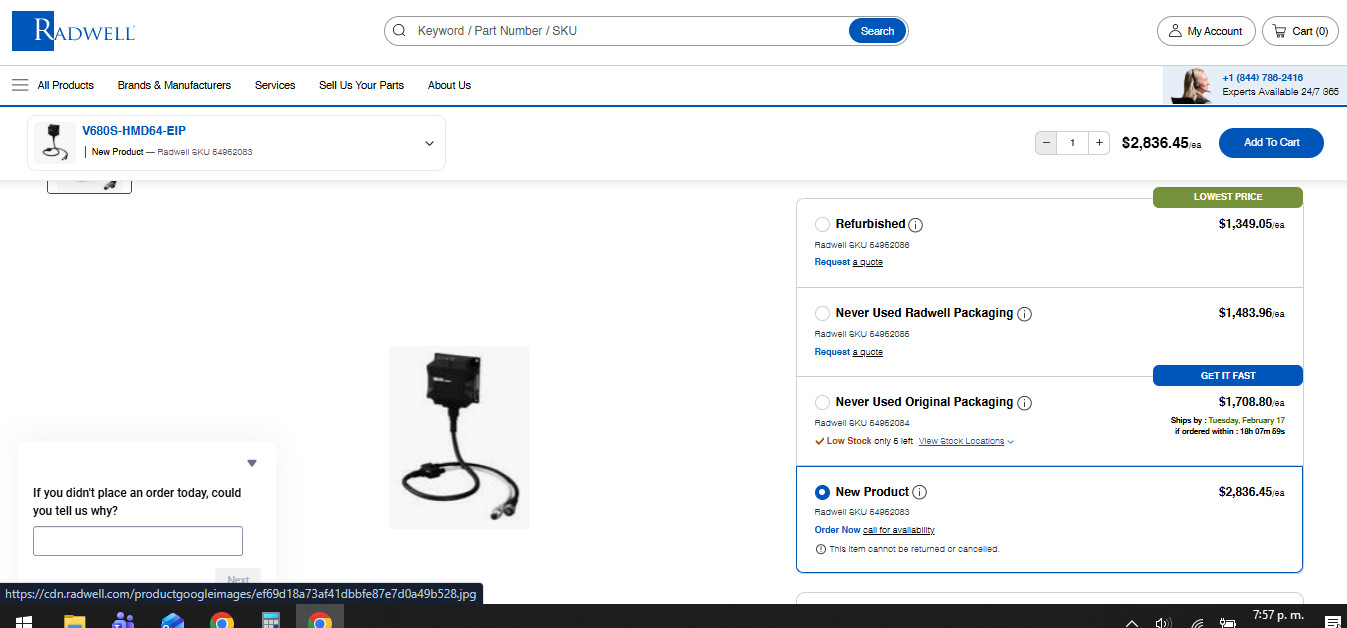Click the blue Search button
Viewport: 1347px width, 628px height.
[x=877, y=31]
